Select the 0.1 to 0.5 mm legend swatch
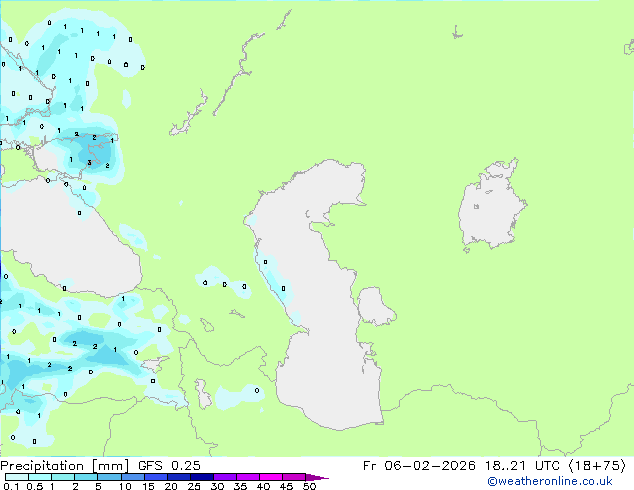 pyautogui.click(x=17, y=477)
